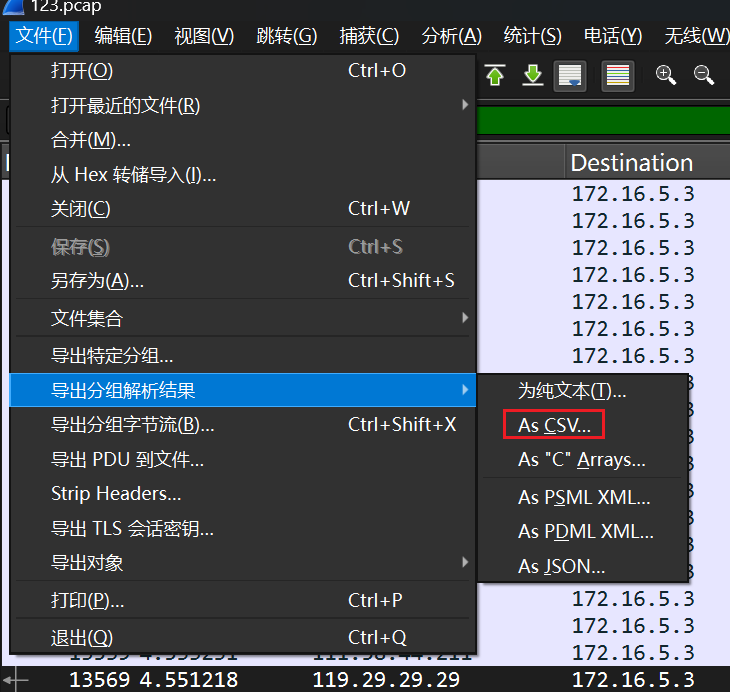
Task: Click the go to first packet icon
Action: 495,75
